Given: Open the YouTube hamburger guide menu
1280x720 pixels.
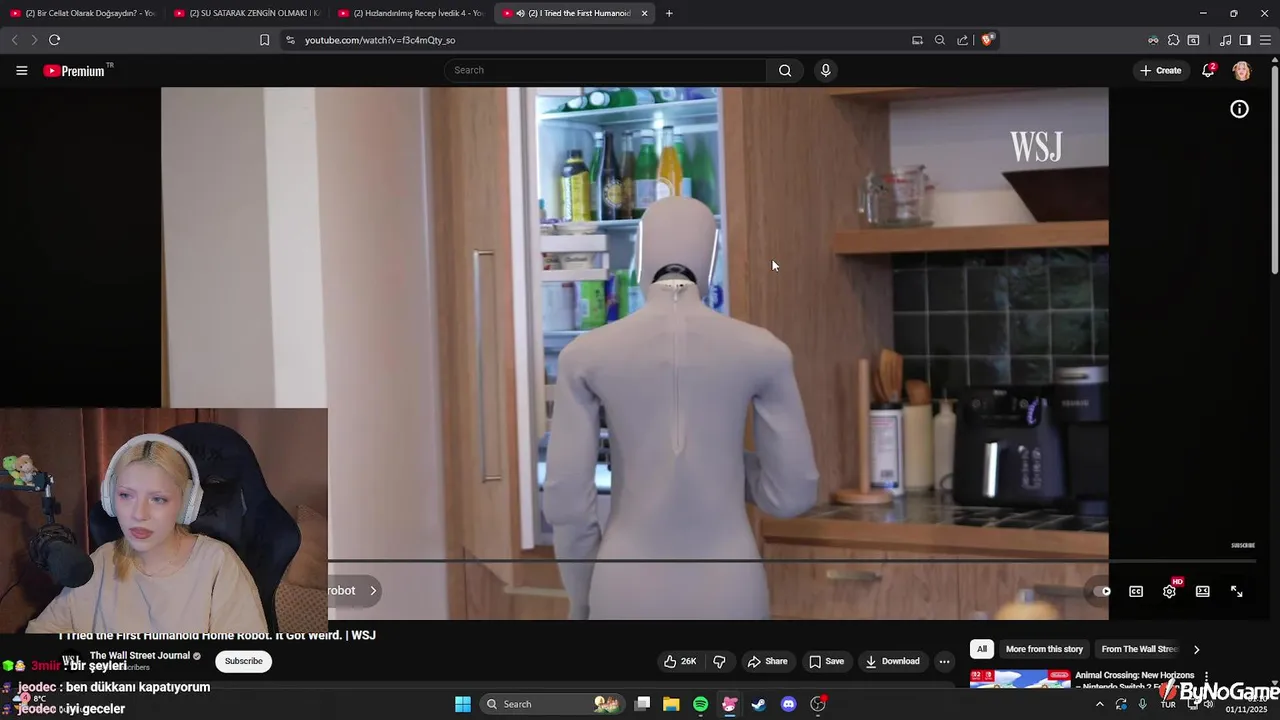Looking at the screenshot, I should [21, 70].
